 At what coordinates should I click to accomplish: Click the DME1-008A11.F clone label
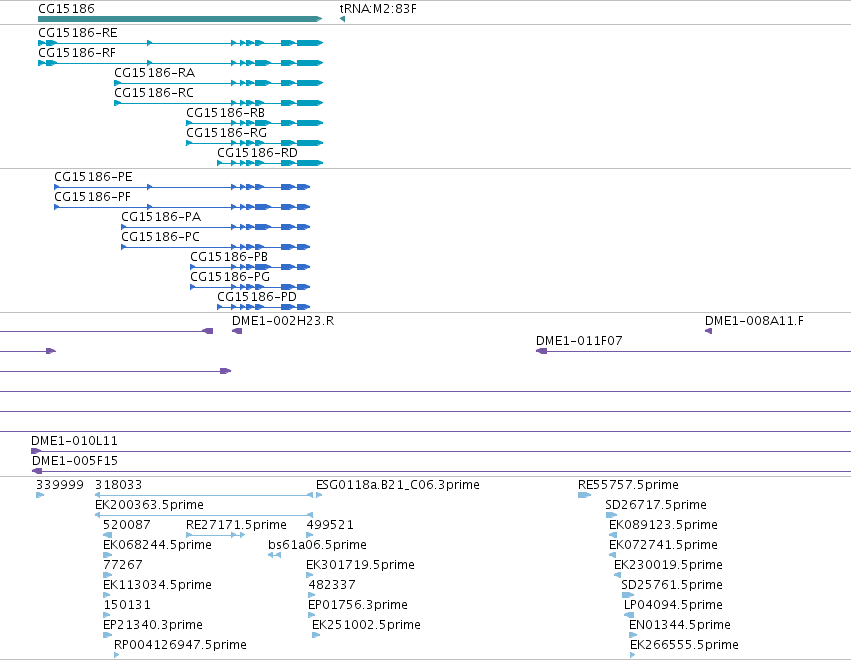(x=754, y=321)
